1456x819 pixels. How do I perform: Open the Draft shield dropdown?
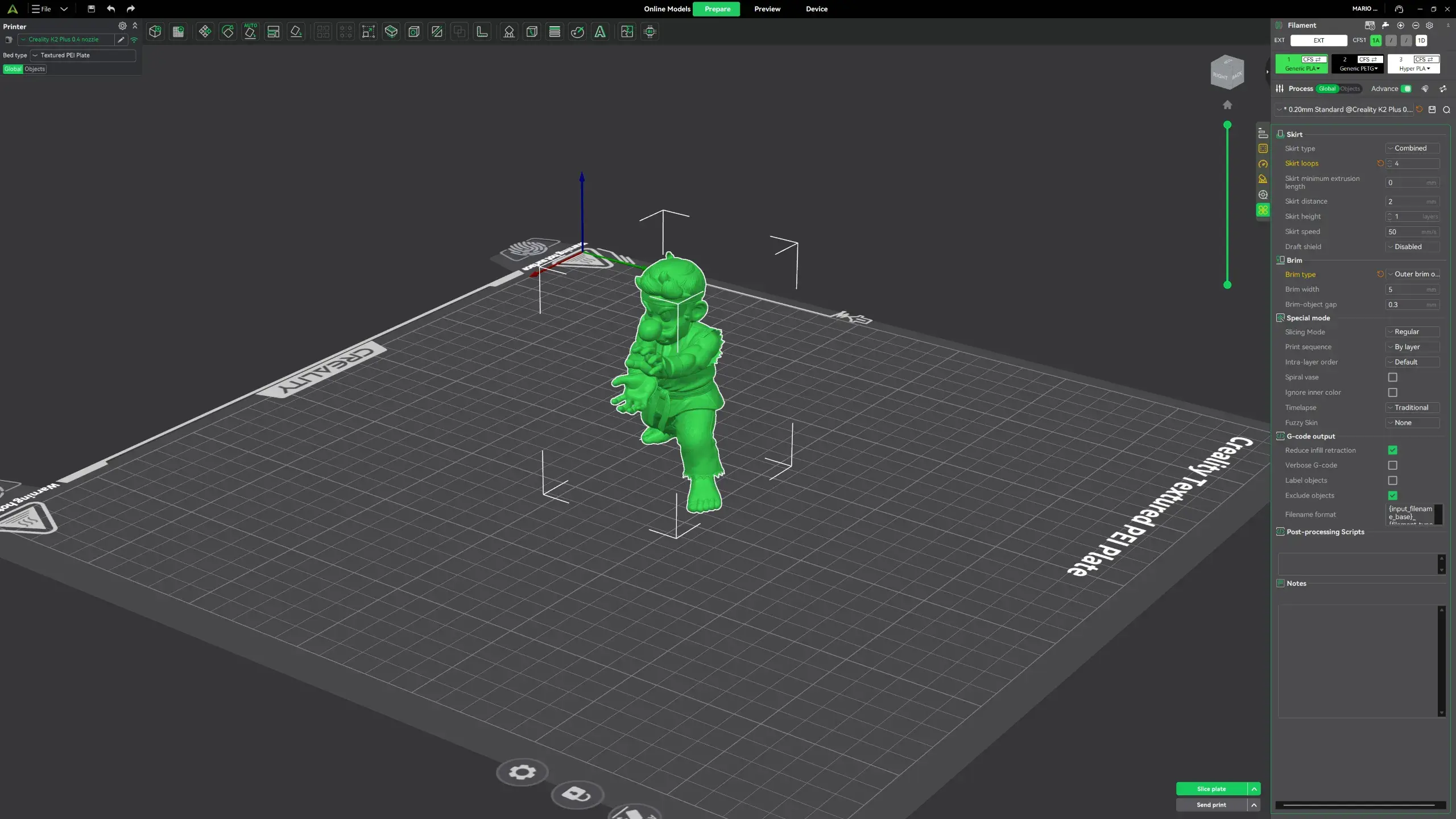(x=1413, y=247)
